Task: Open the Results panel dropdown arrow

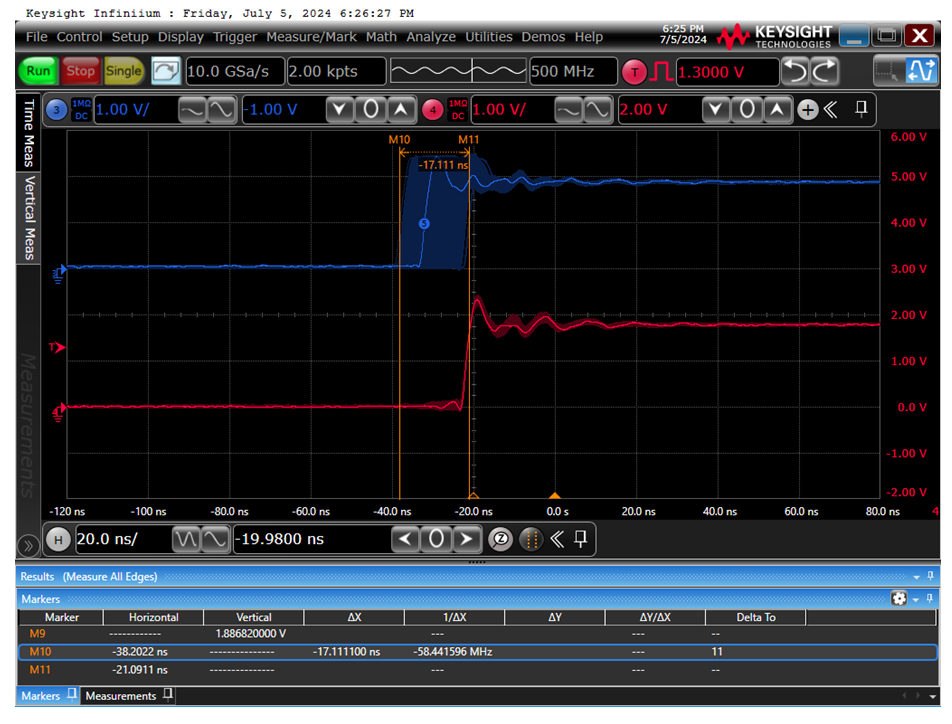Action: 916,576
